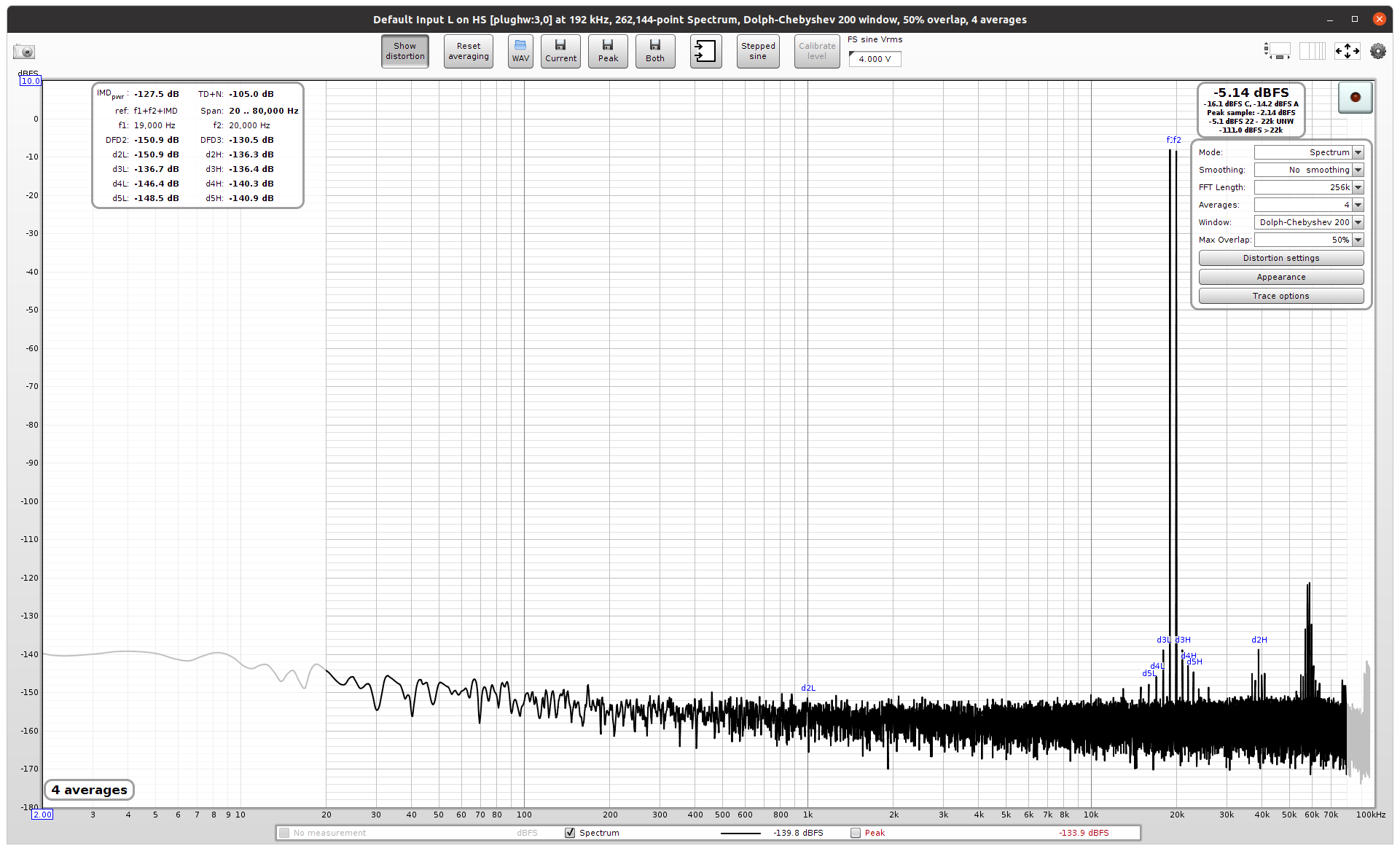Minimize the RTA window
The image size is (1400, 851).
click(1330, 20)
